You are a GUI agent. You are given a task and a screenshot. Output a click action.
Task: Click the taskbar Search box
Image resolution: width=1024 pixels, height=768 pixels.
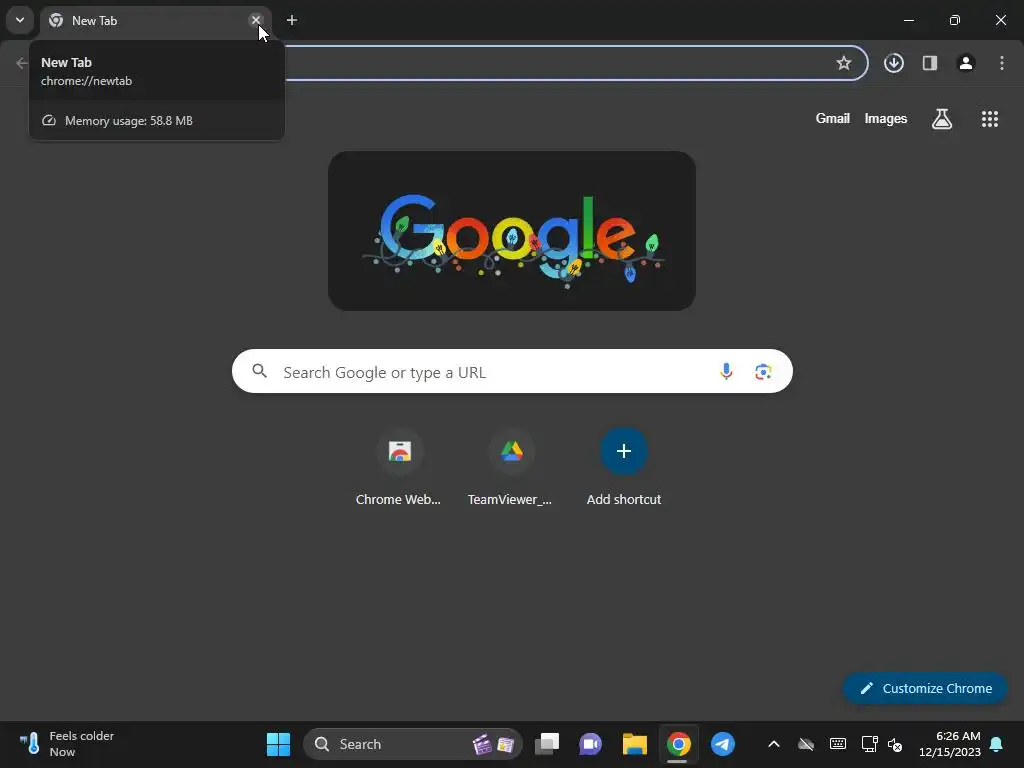pos(413,744)
